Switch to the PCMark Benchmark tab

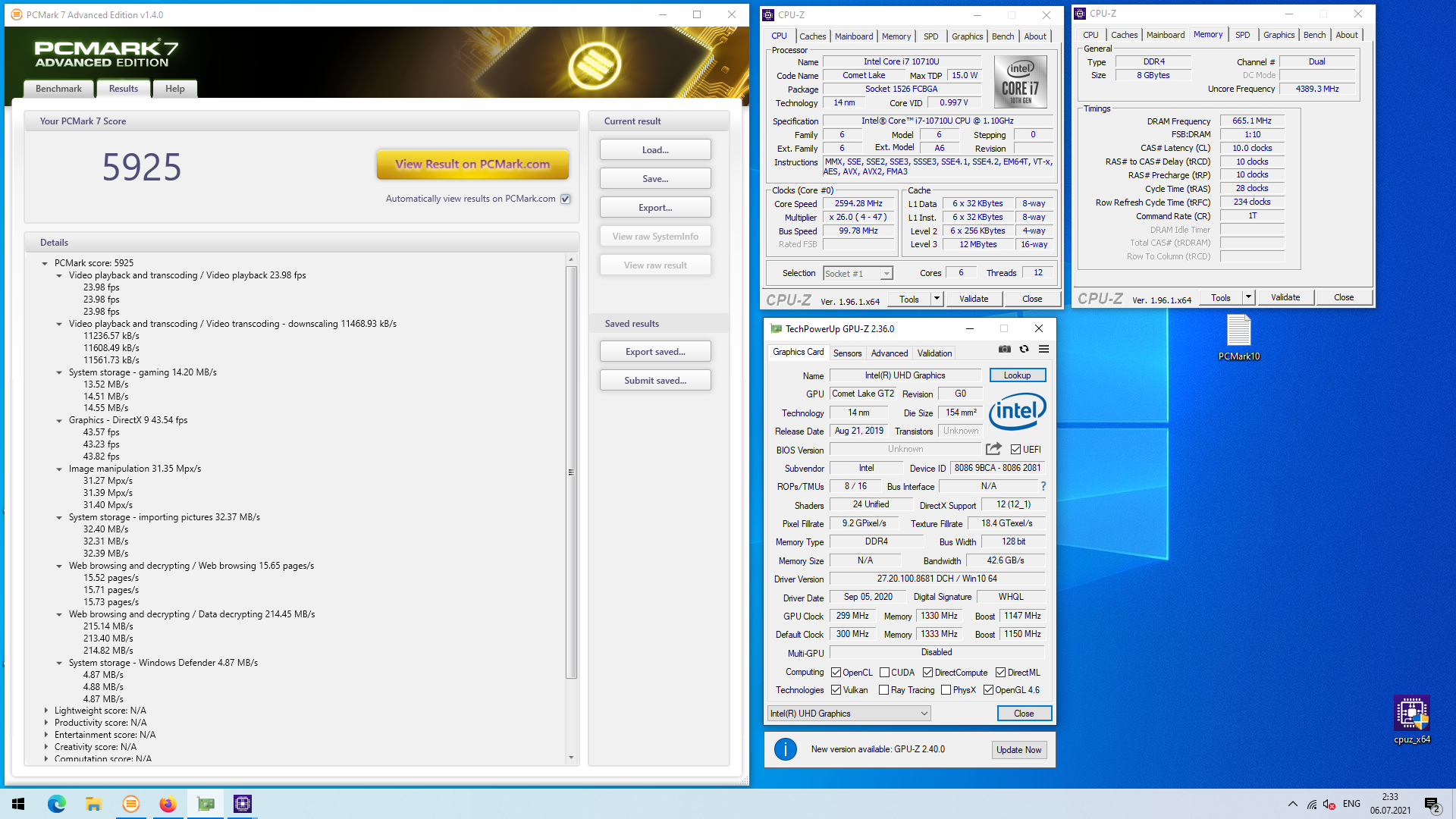[x=58, y=89]
